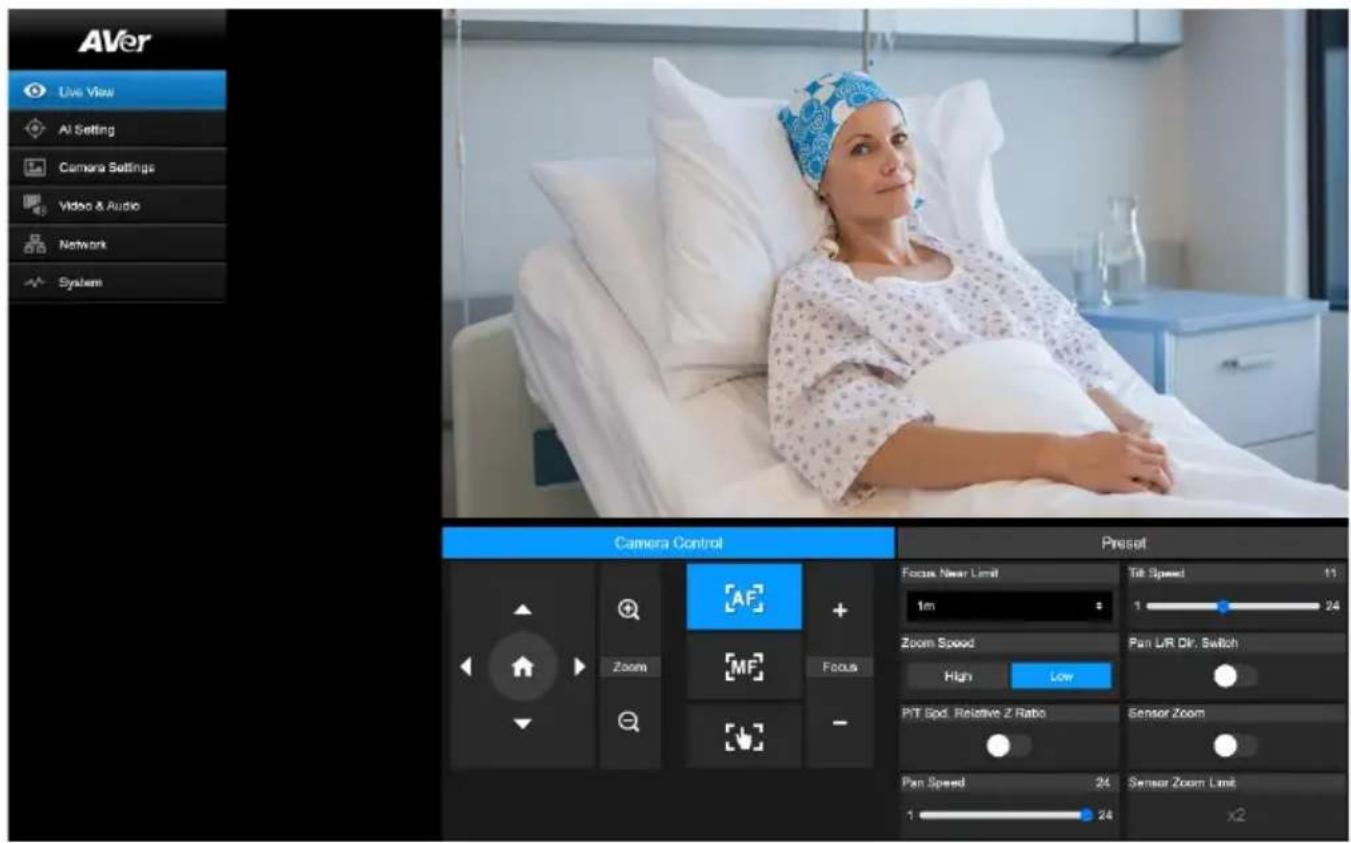Zoom out with the magnifier minus icon
The height and width of the screenshot is (843, 1351).
630,722
